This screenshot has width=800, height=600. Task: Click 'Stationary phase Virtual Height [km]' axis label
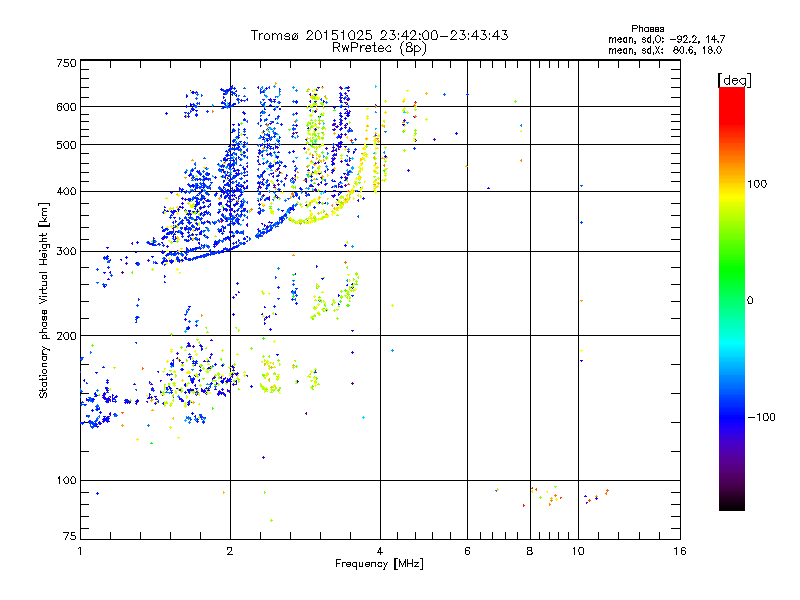pyautogui.click(x=44, y=300)
